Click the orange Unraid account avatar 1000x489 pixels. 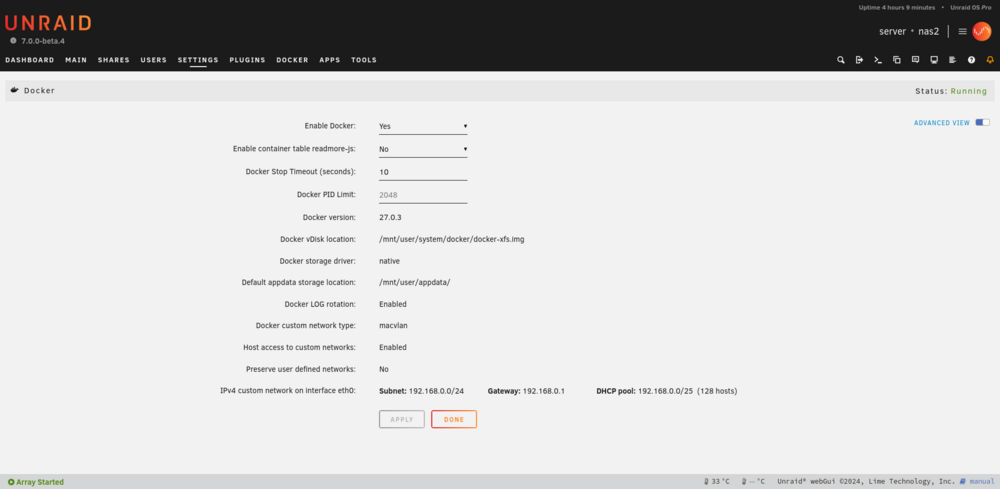tap(982, 31)
